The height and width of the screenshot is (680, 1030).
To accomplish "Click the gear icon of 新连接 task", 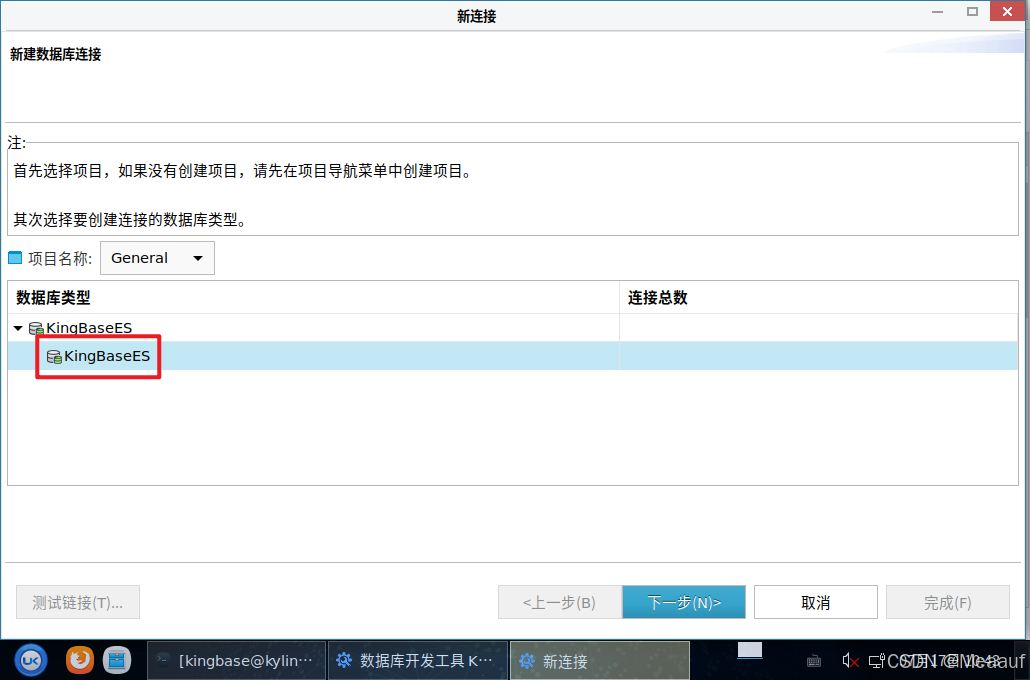I will click(527, 660).
